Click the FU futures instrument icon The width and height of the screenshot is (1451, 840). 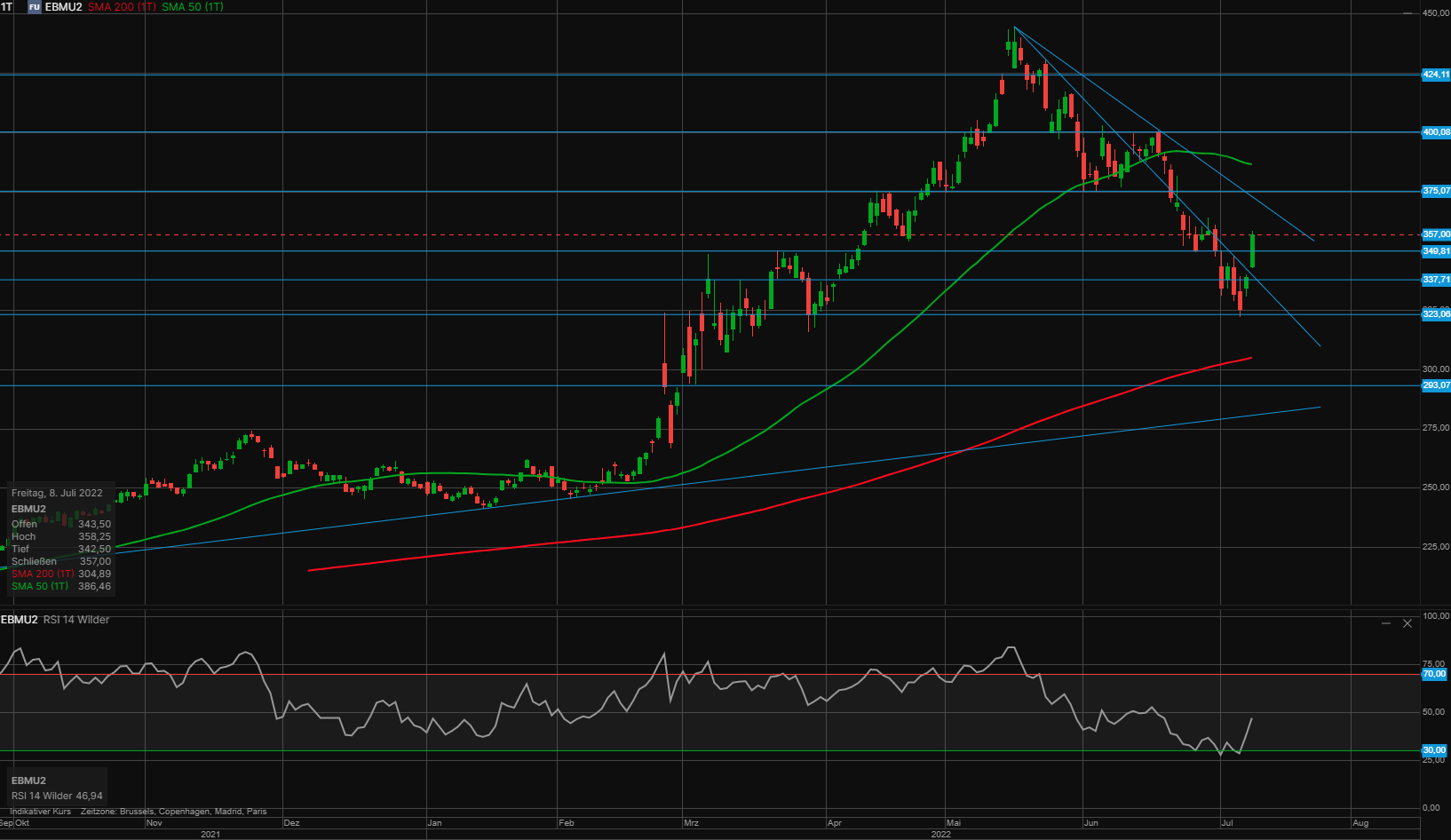[35, 7]
